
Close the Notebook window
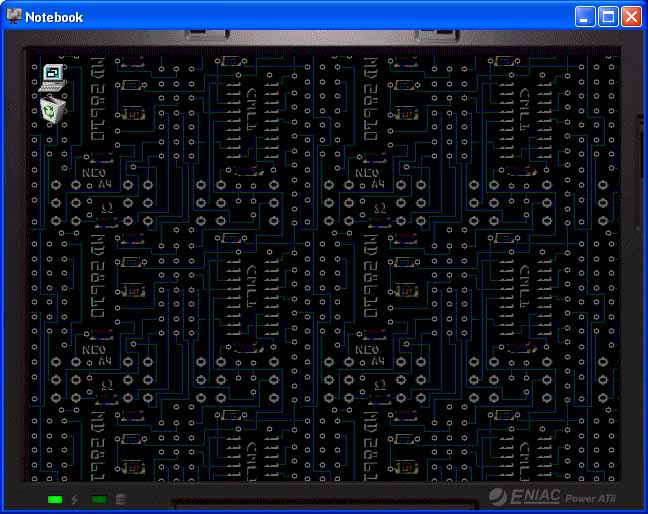[631, 17]
